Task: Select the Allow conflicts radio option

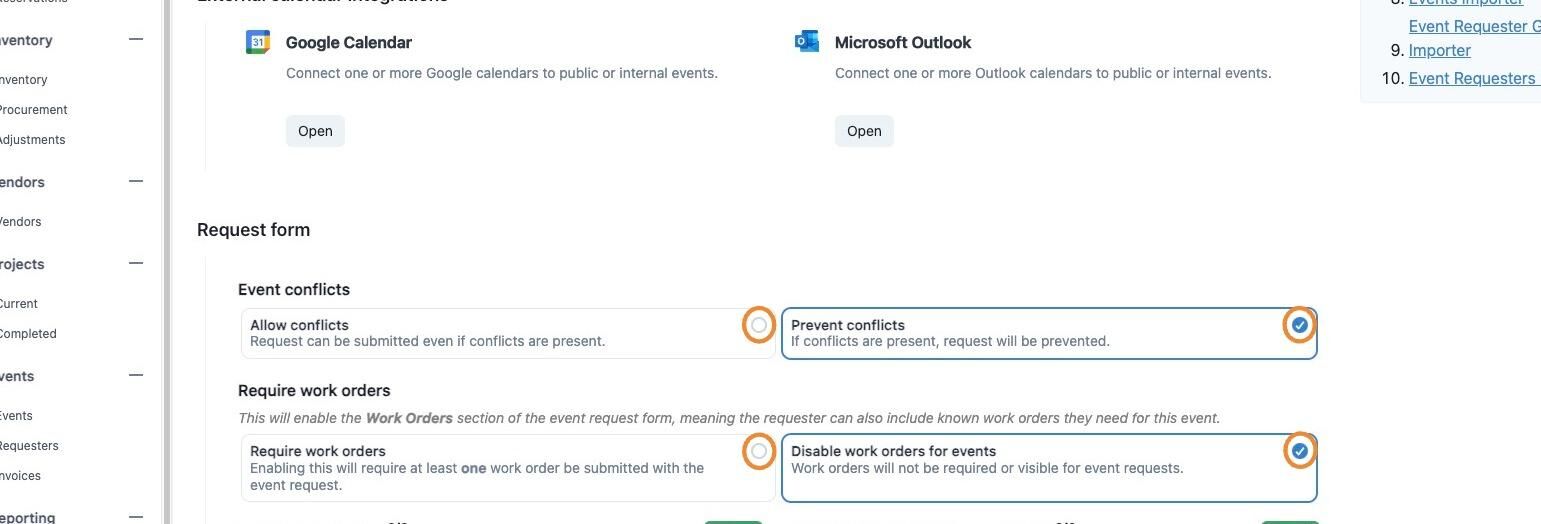Action: pyautogui.click(x=759, y=325)
